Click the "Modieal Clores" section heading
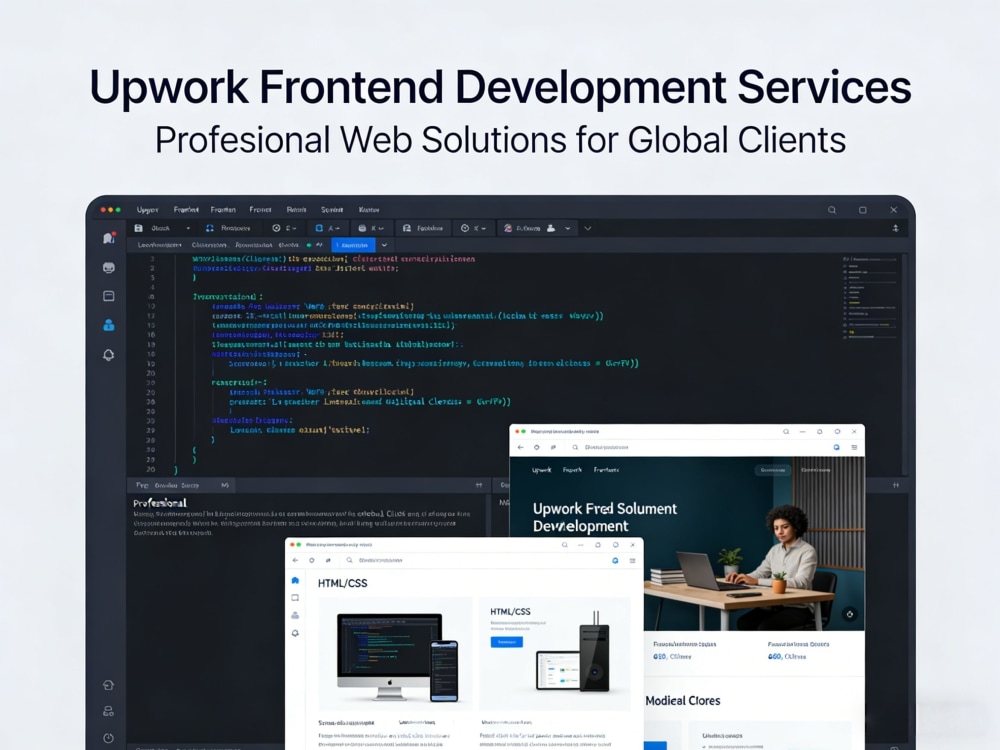The height and width of the screenshot is (750, 1000). coord(682,701)
